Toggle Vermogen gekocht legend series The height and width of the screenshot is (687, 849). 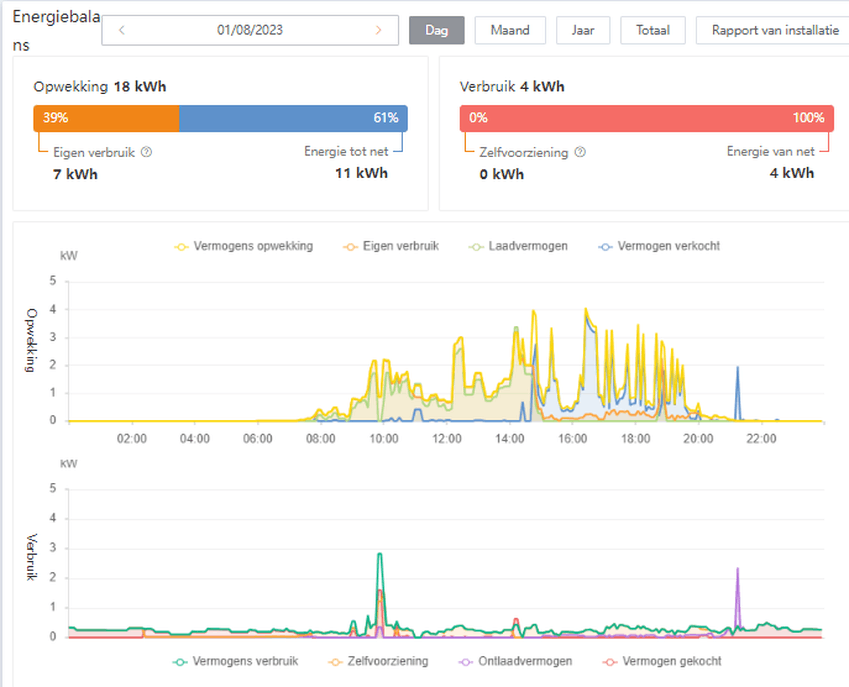click(x=662, y=662)
